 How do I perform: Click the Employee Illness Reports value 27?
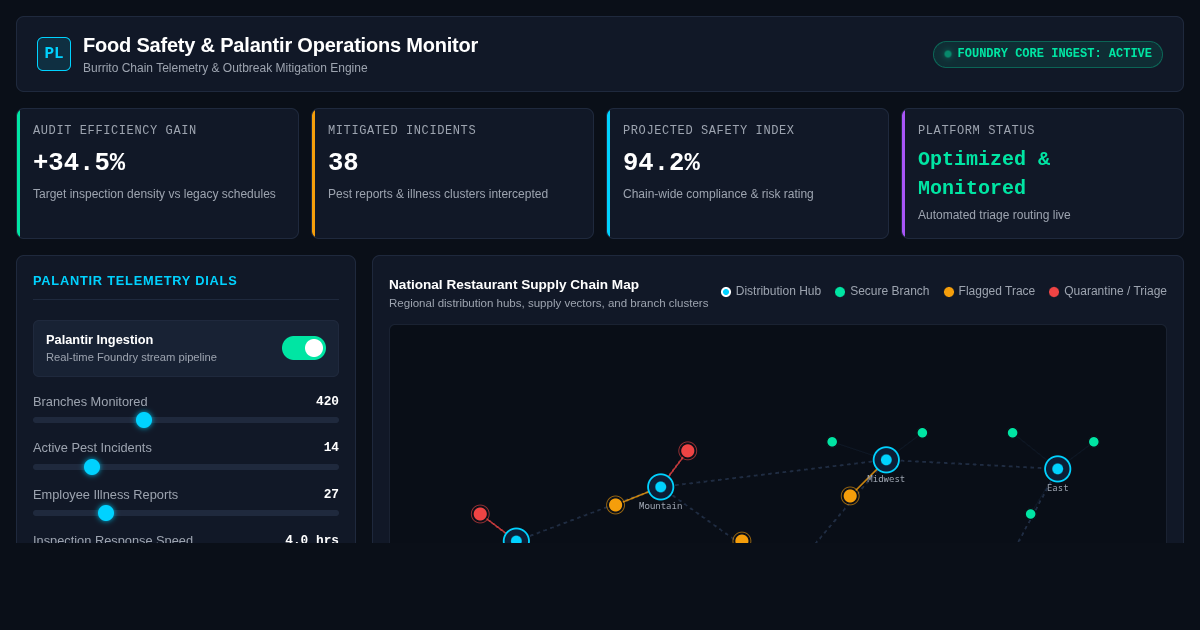click(331, 494)
